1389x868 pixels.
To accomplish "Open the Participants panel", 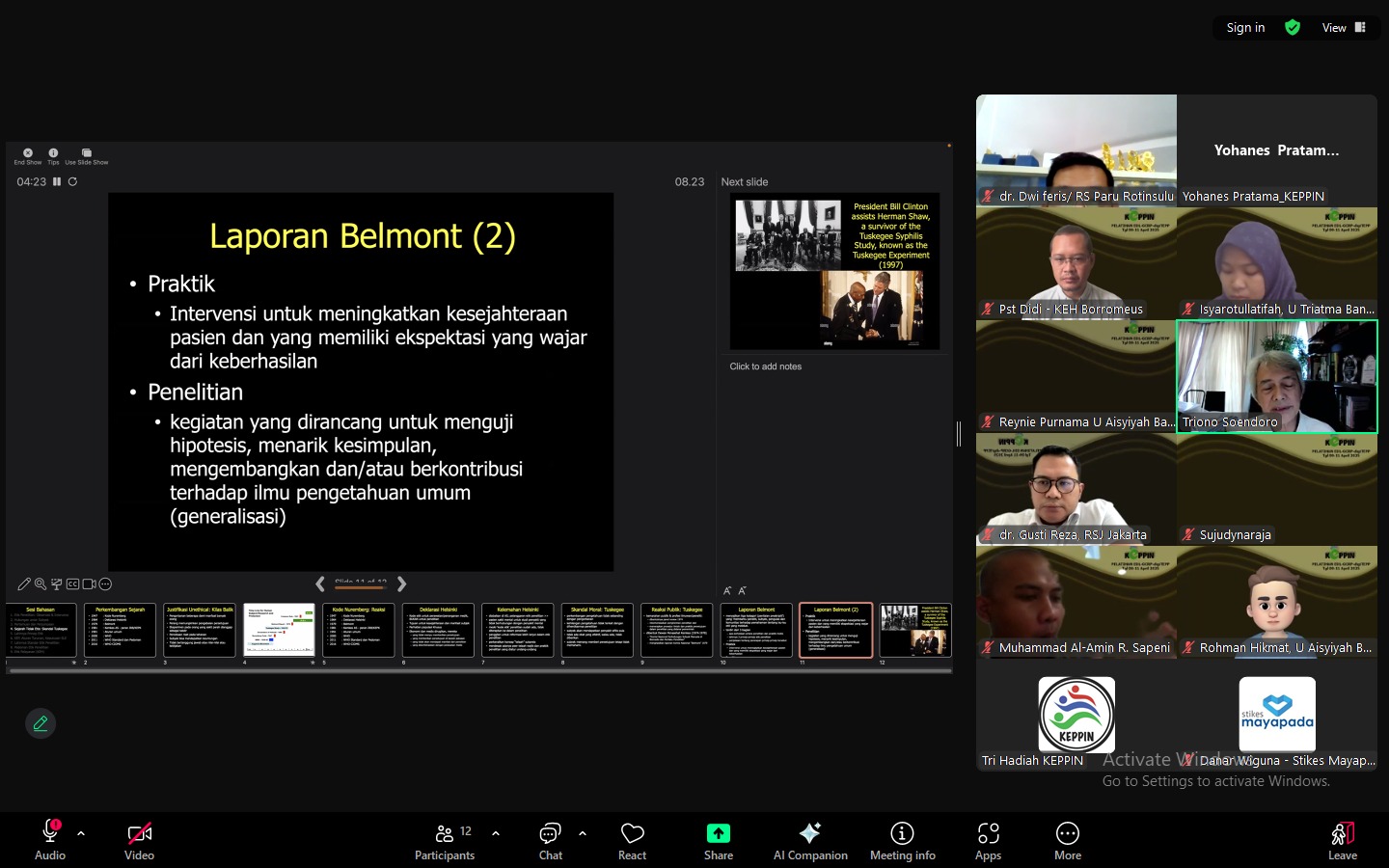I will point(445,839).
